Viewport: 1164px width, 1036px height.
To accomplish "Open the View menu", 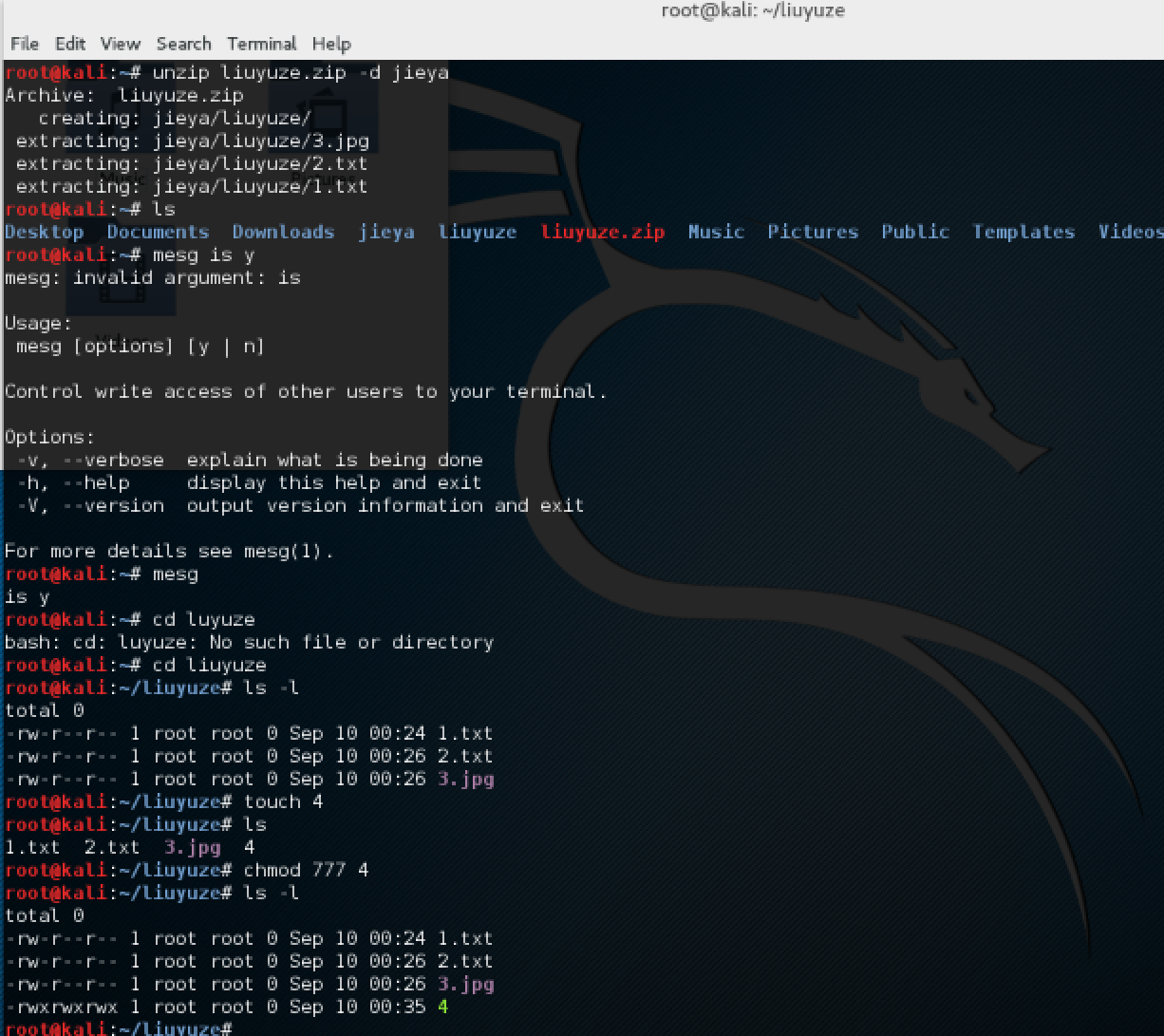I will 120,44.
